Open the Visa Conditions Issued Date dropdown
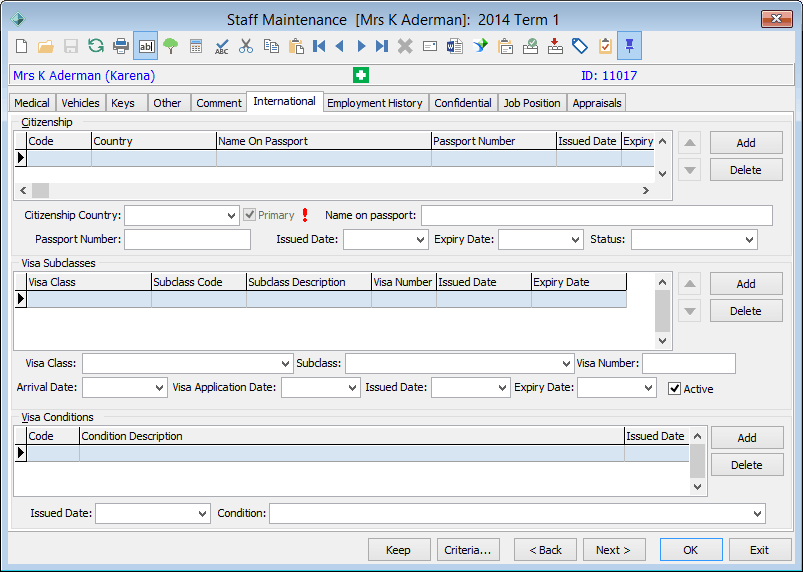The height and width of the screenshot is (572, 803). pyautogui.click(x=203, y=514)
